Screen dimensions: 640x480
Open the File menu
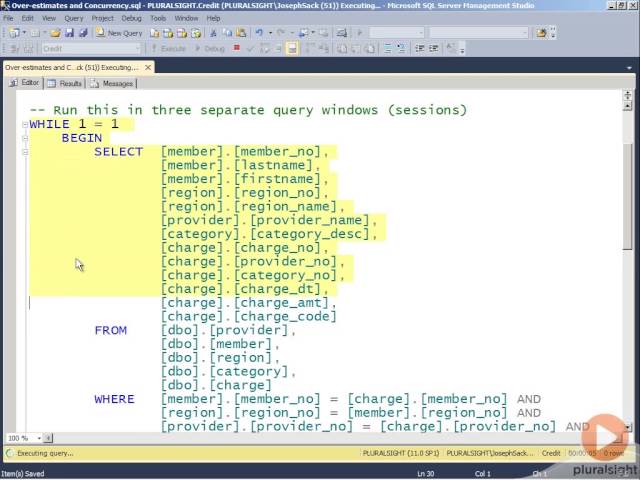[8, 18]
